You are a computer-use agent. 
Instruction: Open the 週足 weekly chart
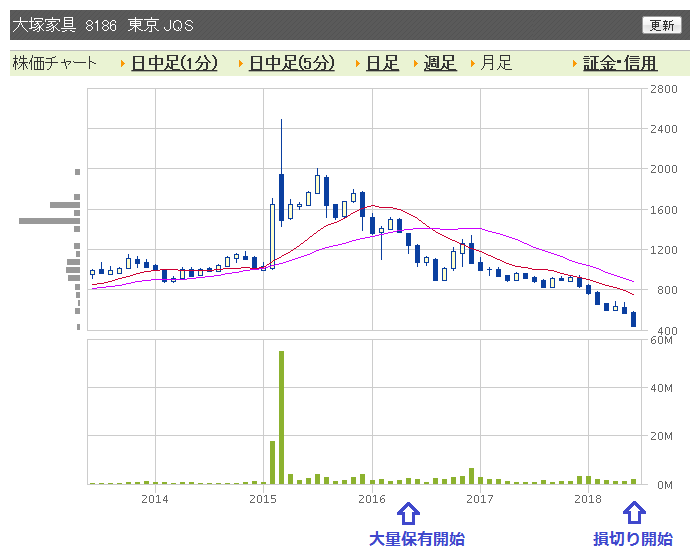(x=440, y=63)
